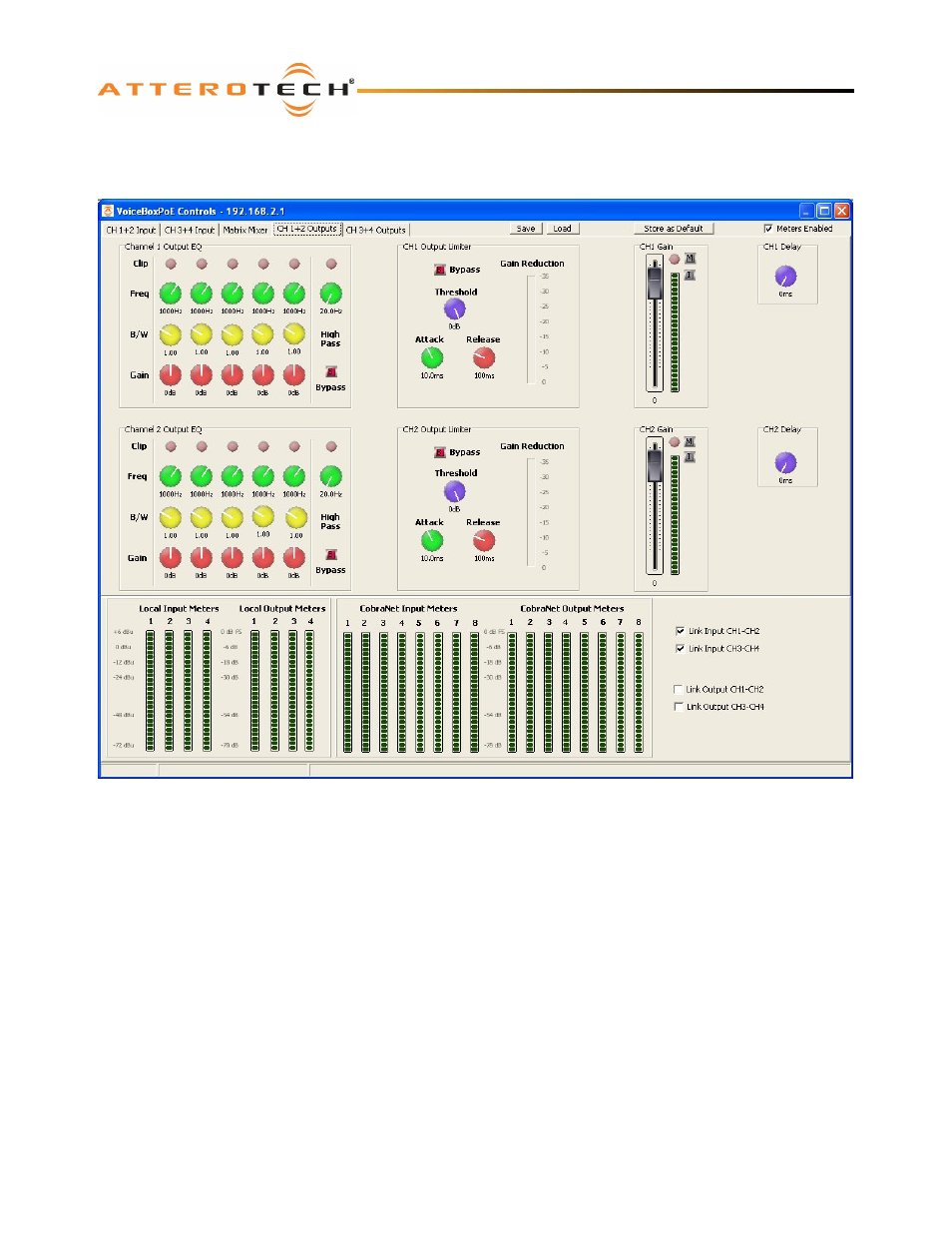Image resolution: width=952 pixels, height=1233 pixels.
Task: Click CH1 Output Limiter Attack knob
Action: [x=432, y=357]
